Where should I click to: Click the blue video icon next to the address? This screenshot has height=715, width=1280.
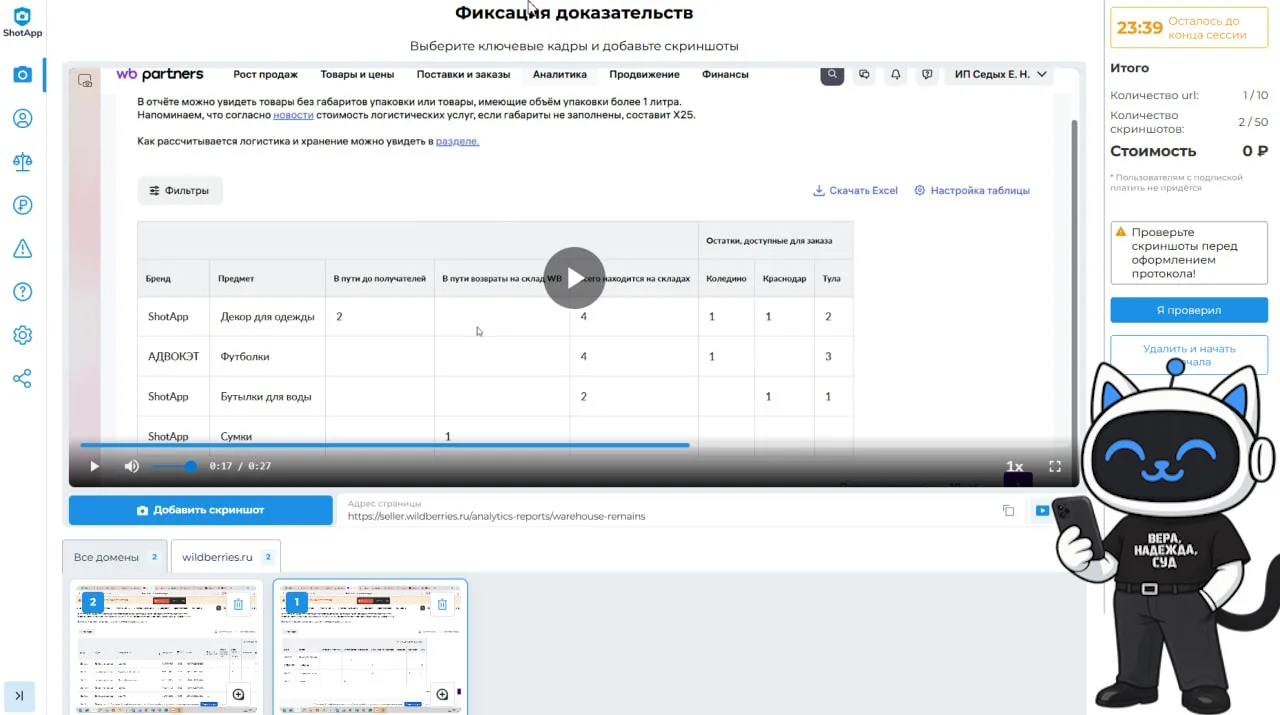(x=1042, y=511)
